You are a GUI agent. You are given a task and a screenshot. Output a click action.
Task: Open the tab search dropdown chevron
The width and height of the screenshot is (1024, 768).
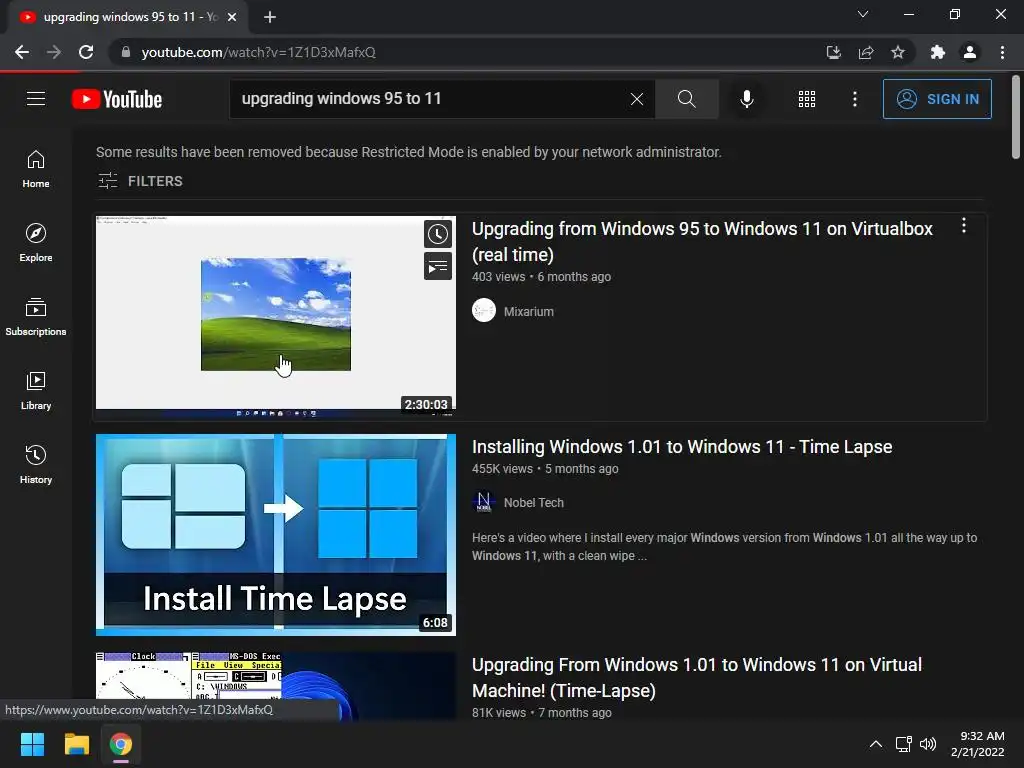click(863, 14)
